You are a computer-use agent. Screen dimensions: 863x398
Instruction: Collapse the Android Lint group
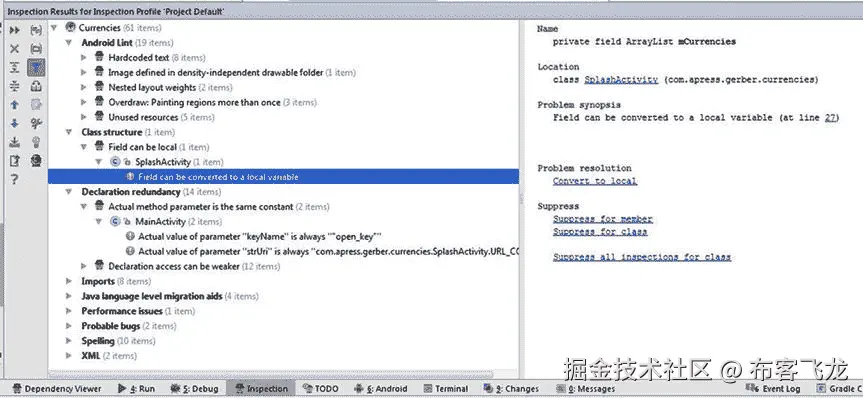pyautogui.click(x=69, y=42)
